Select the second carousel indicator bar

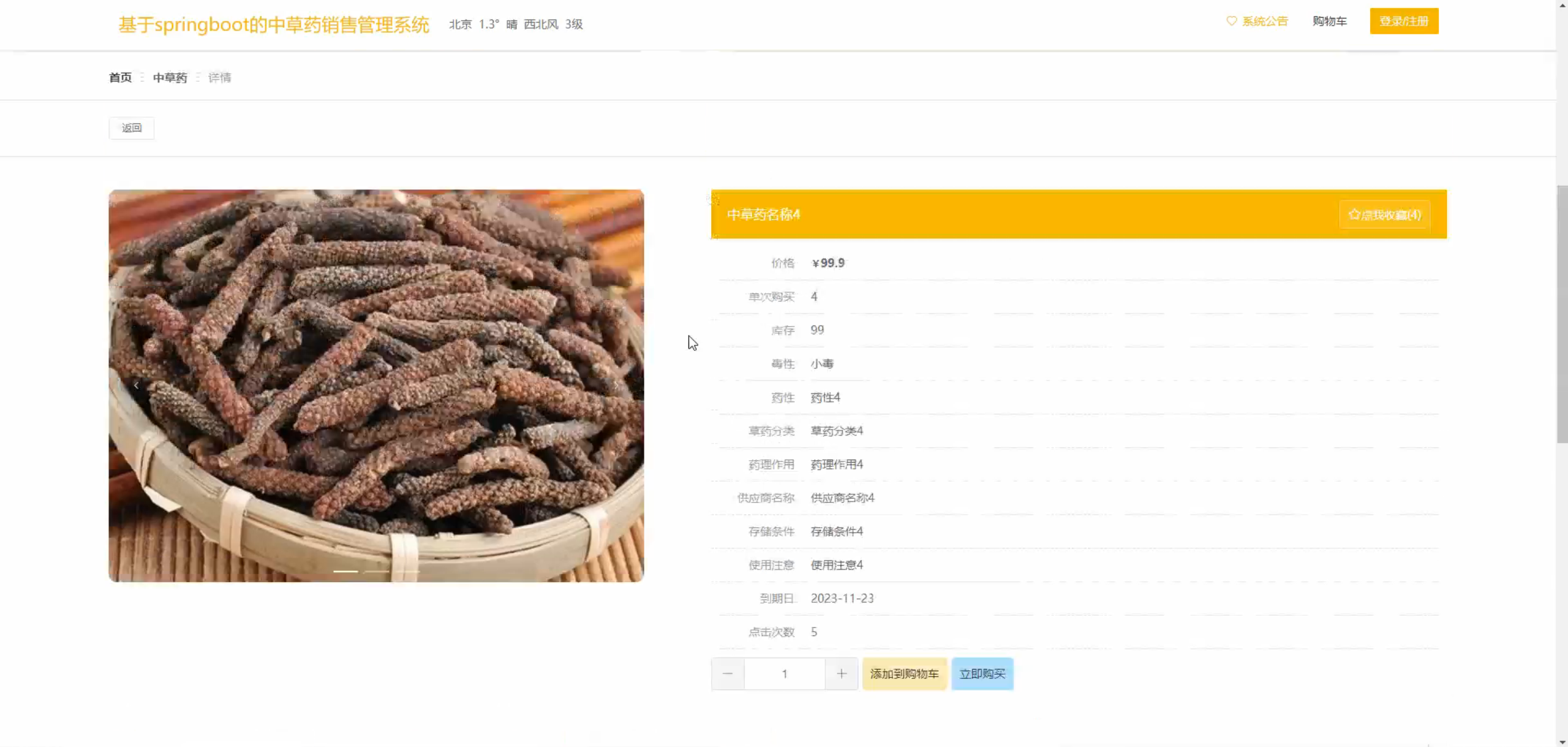[377, 571]
